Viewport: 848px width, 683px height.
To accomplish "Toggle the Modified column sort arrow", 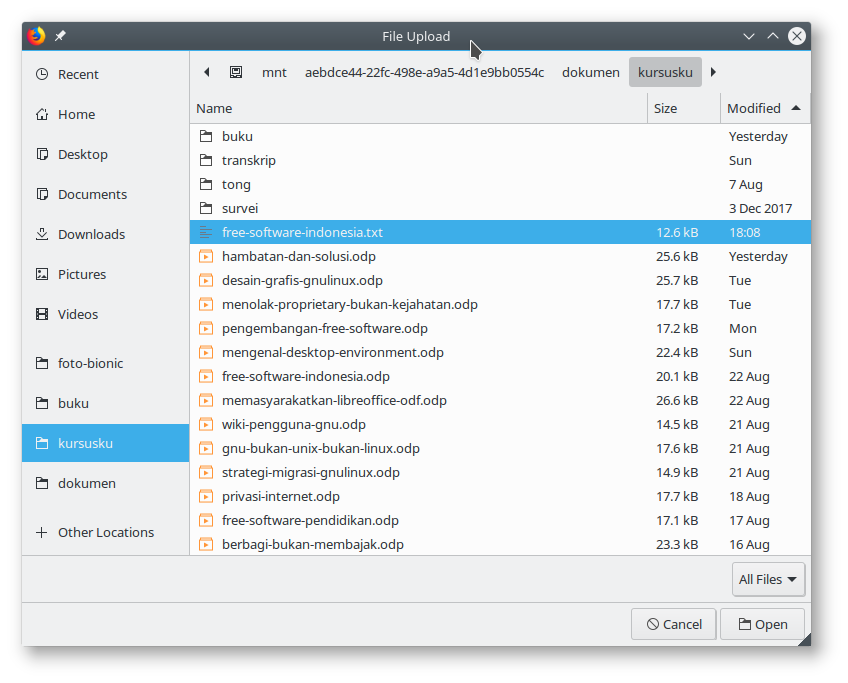I will pyautogui.click(x=796, y=108).
